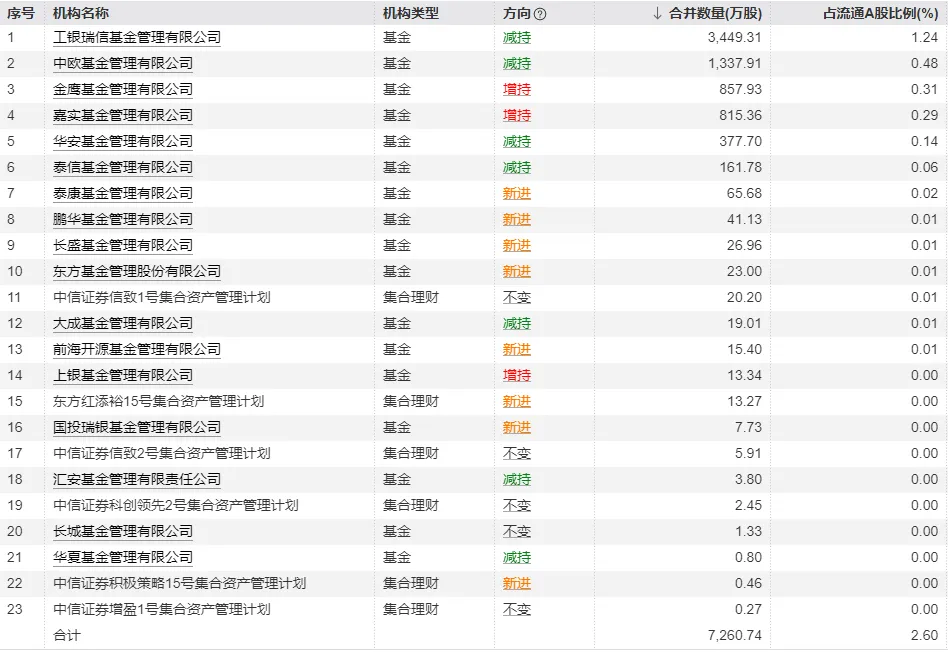Open 东方基金管理股份有限公司 link
The image size is (948, 652).
pyautogui.click(x=137, y=272)
